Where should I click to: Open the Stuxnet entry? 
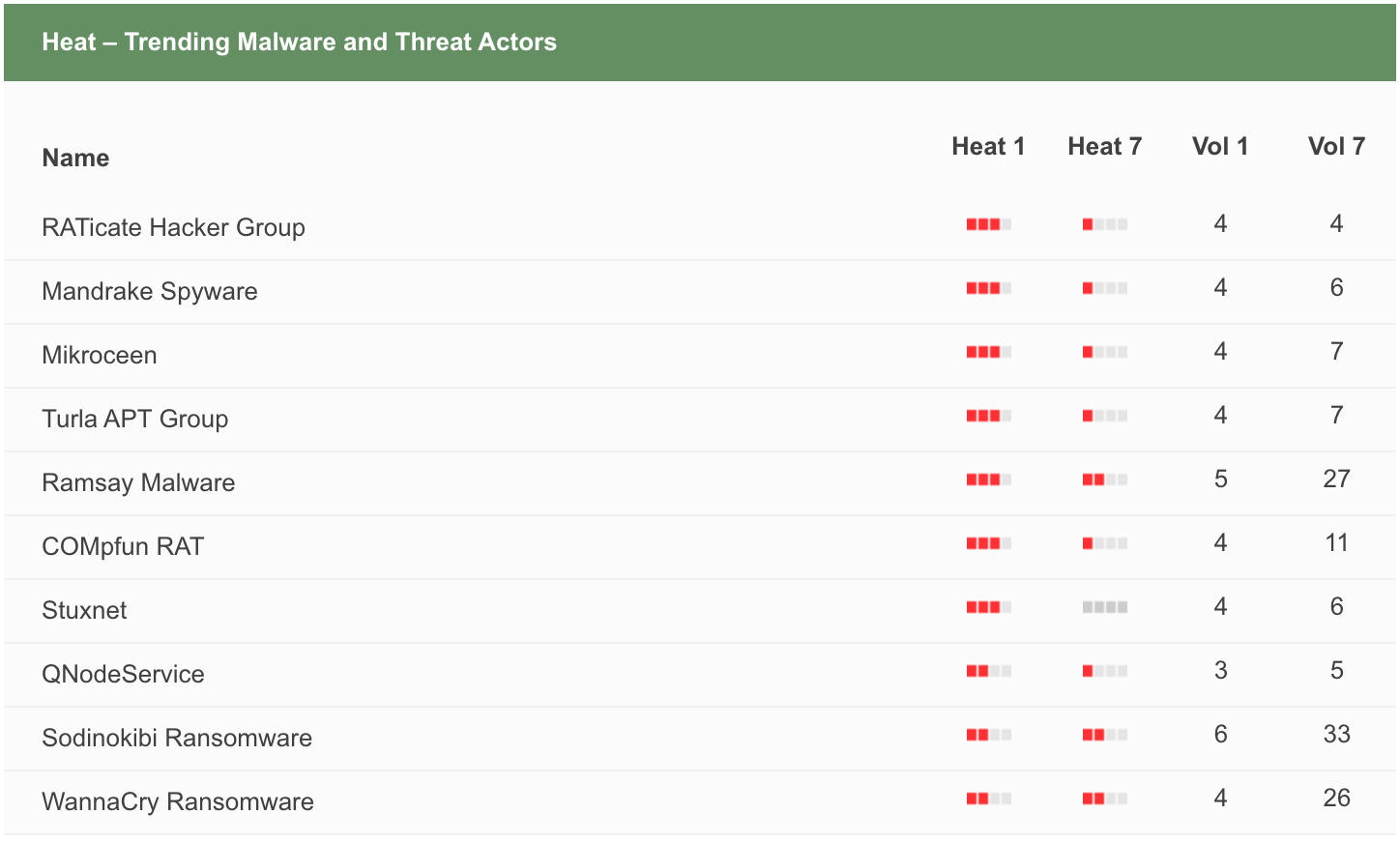(84, 610)
